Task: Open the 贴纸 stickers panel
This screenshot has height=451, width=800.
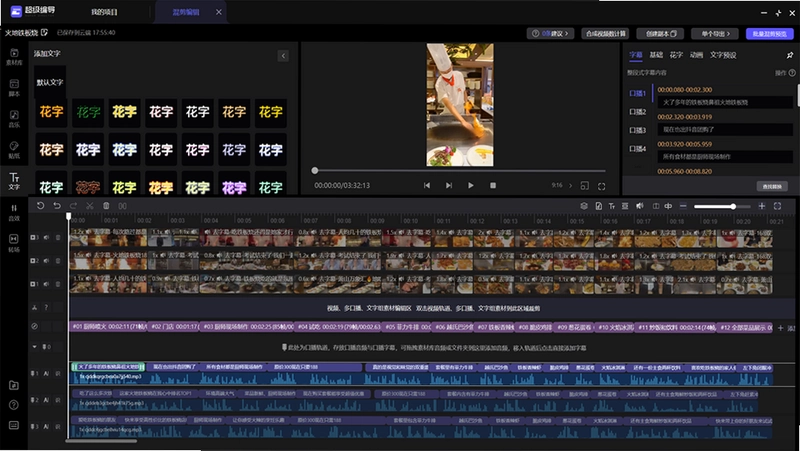Action: point(14,150)
